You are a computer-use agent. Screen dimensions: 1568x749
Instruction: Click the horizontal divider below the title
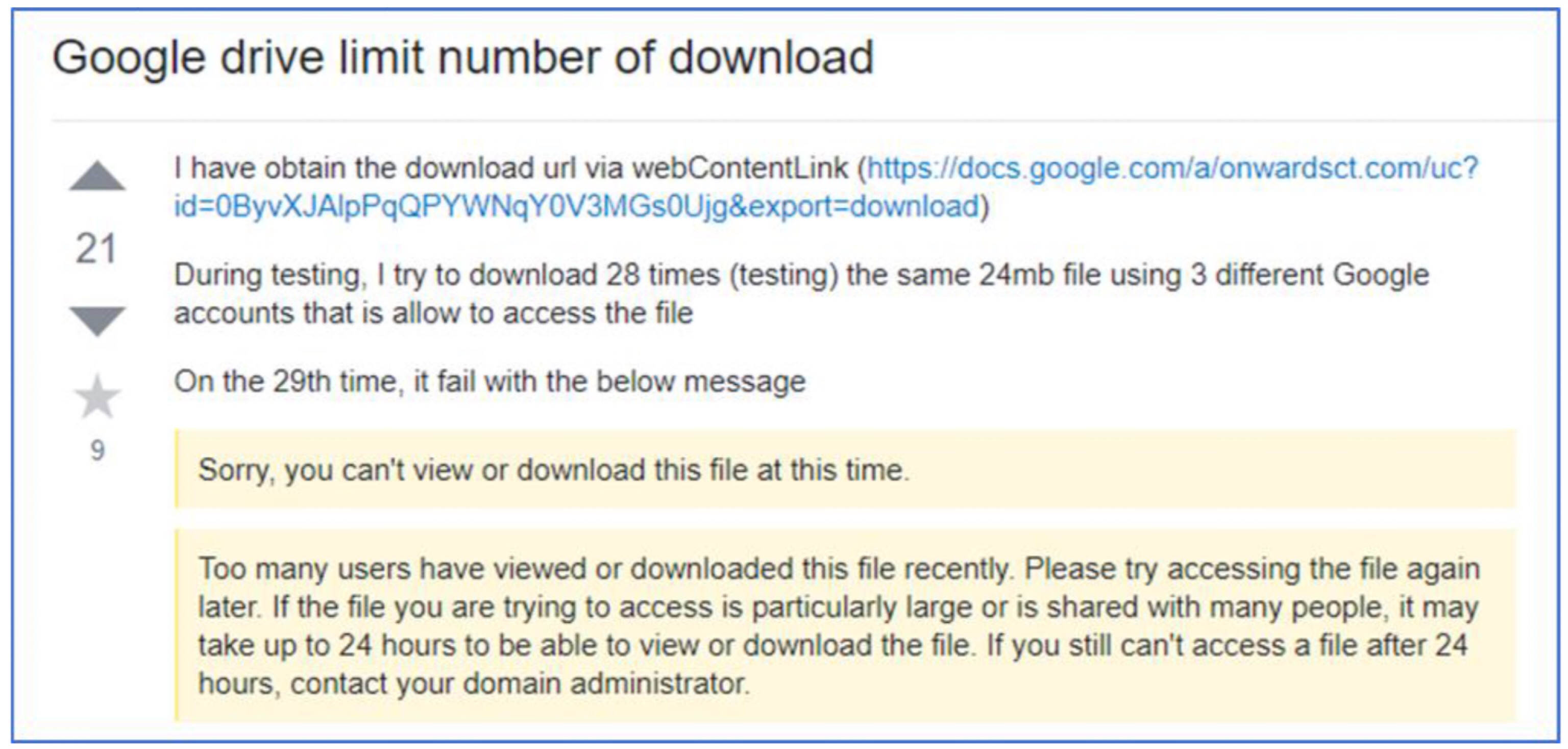point(803,120)
